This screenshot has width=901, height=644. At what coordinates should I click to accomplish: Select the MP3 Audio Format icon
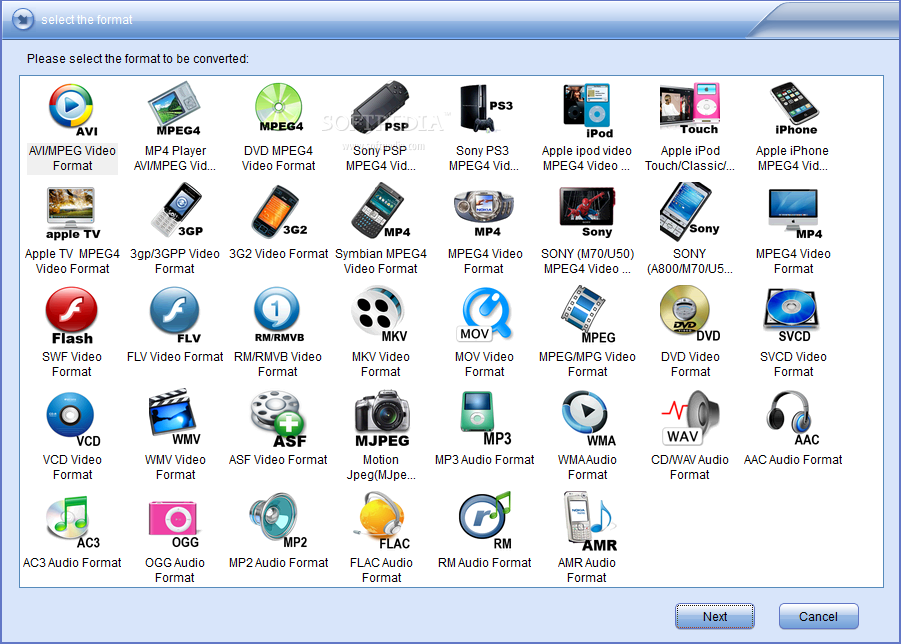[486, 419]
